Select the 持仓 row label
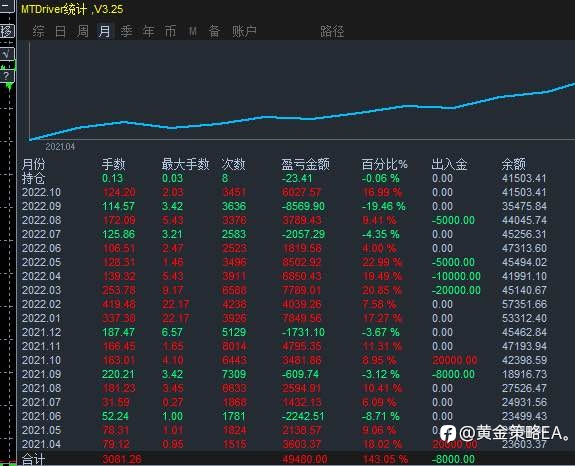The image size is (575, 466). tap(33, 179)
